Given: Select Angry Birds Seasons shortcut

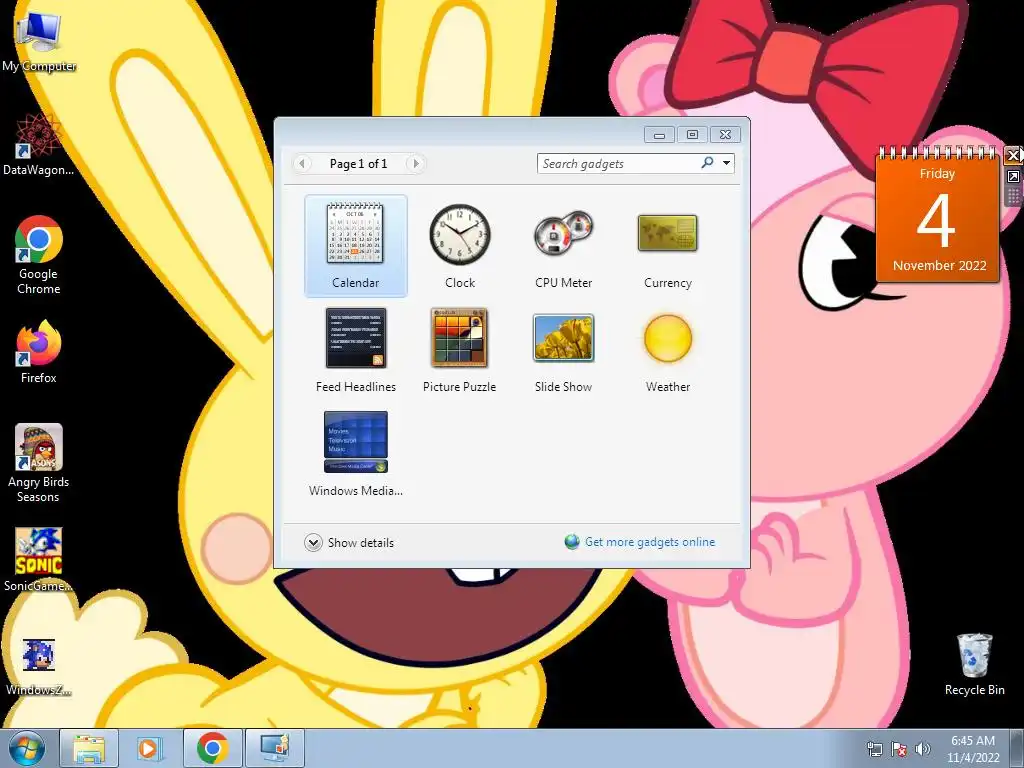Looking at the screenshot, I should 39,463.
